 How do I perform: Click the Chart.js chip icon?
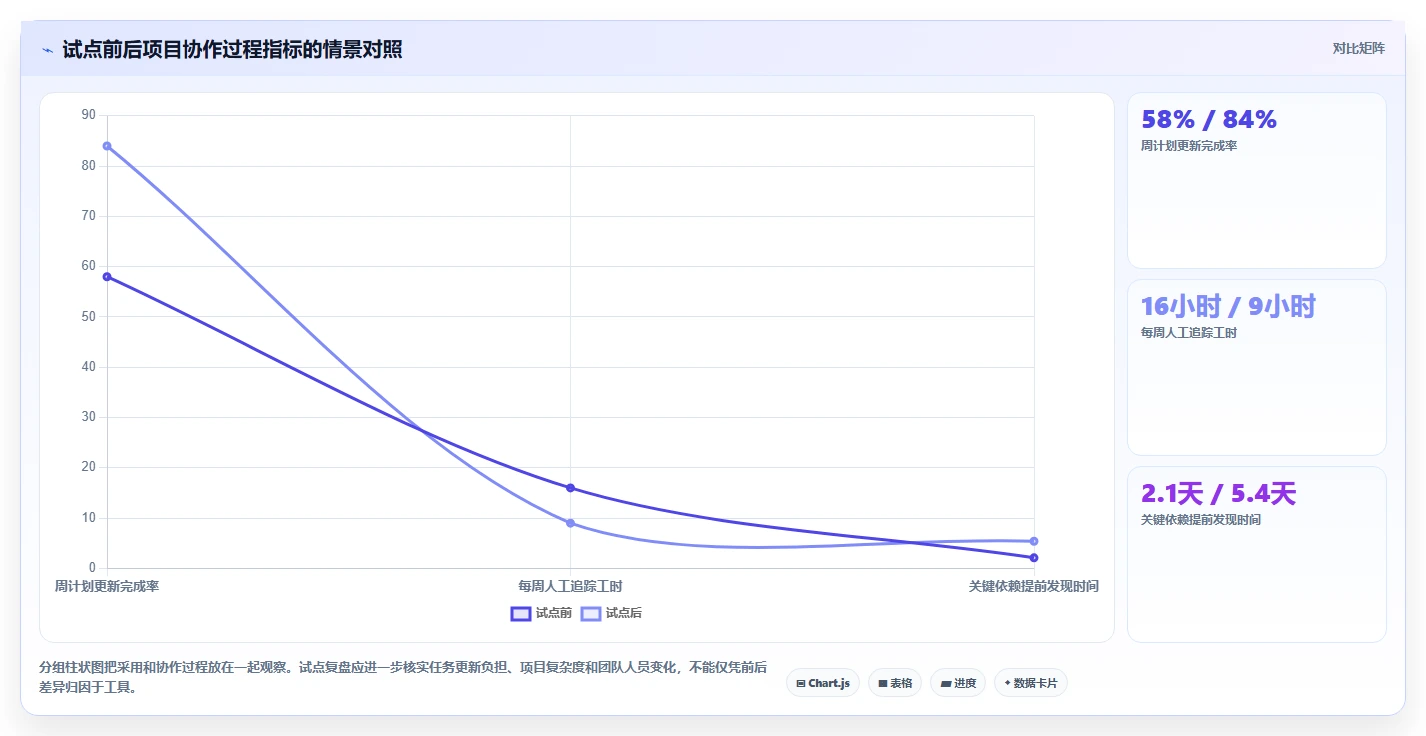(801, 684)
